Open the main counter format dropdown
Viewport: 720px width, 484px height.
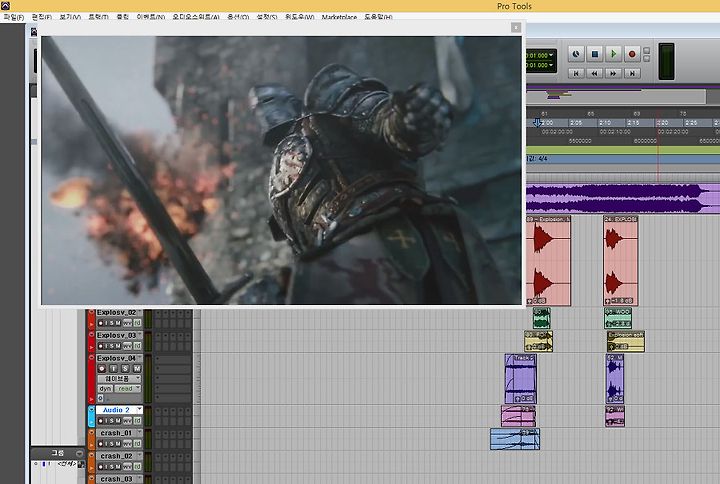coord(551,55)
